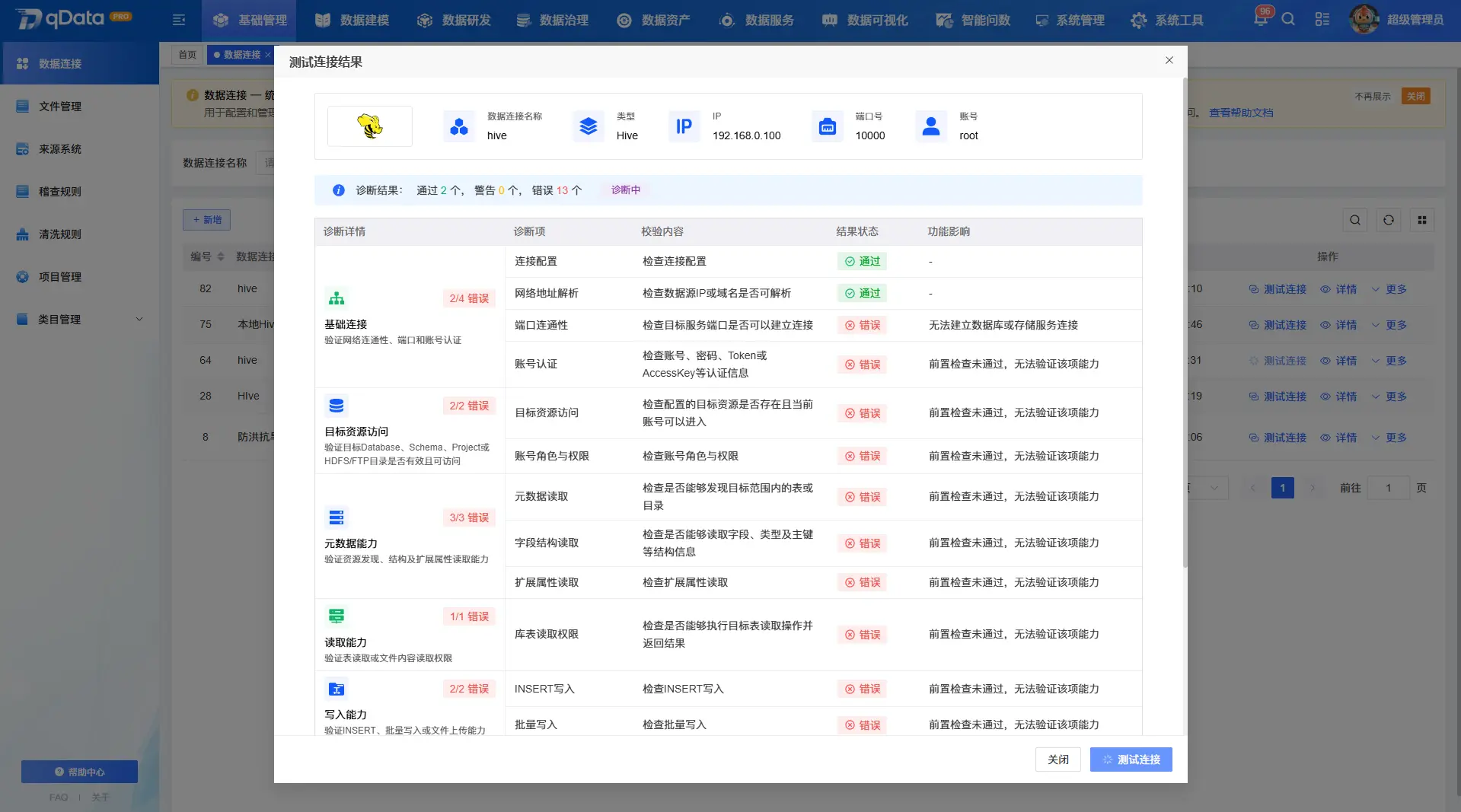Click the 文件管理 sidebar icon
Image resolution: width=1461 pixels, height=812 pixels.
click(23, 107)
